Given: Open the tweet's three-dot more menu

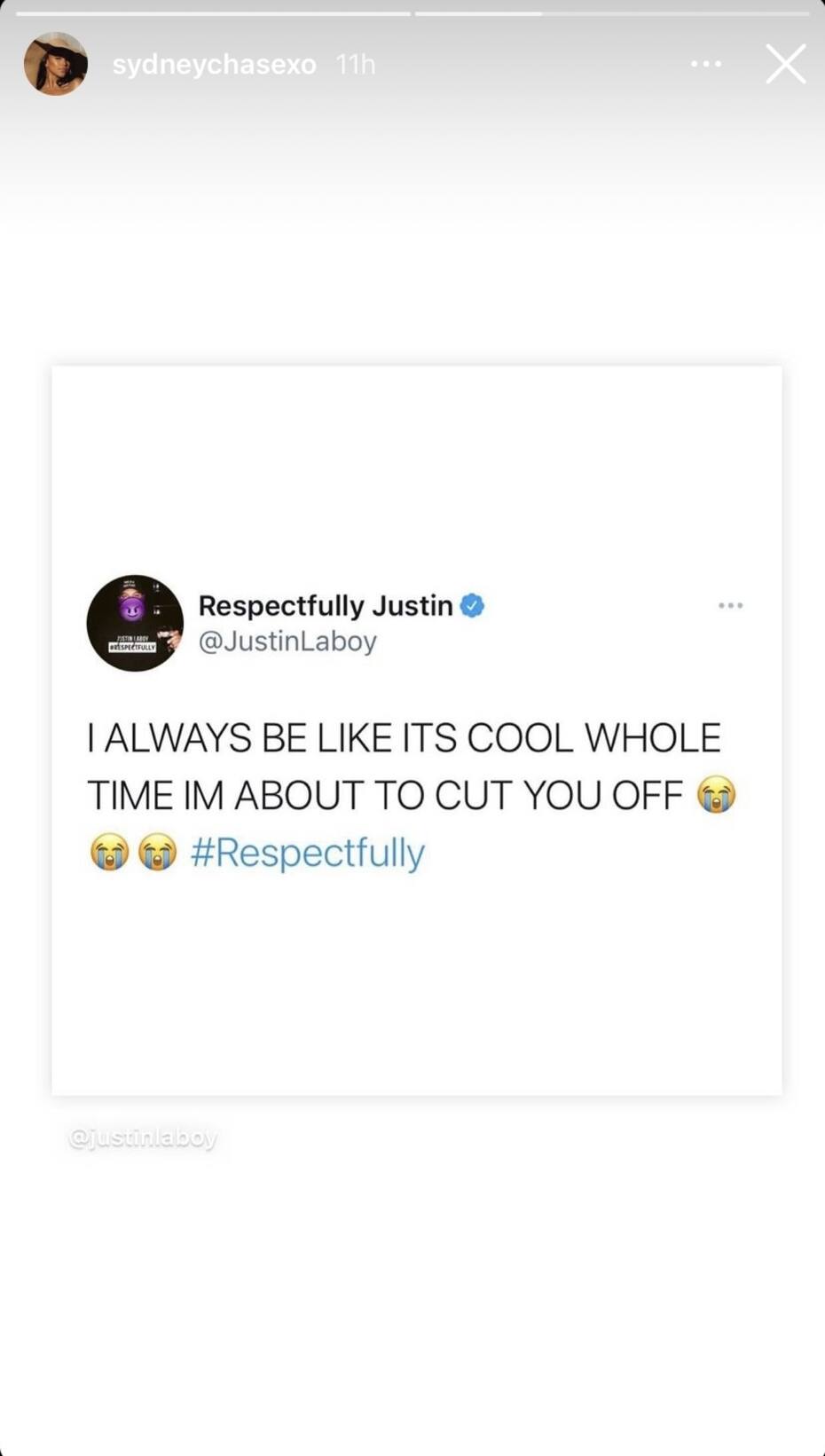Looking at the screenshot, I should pos(731,605).
